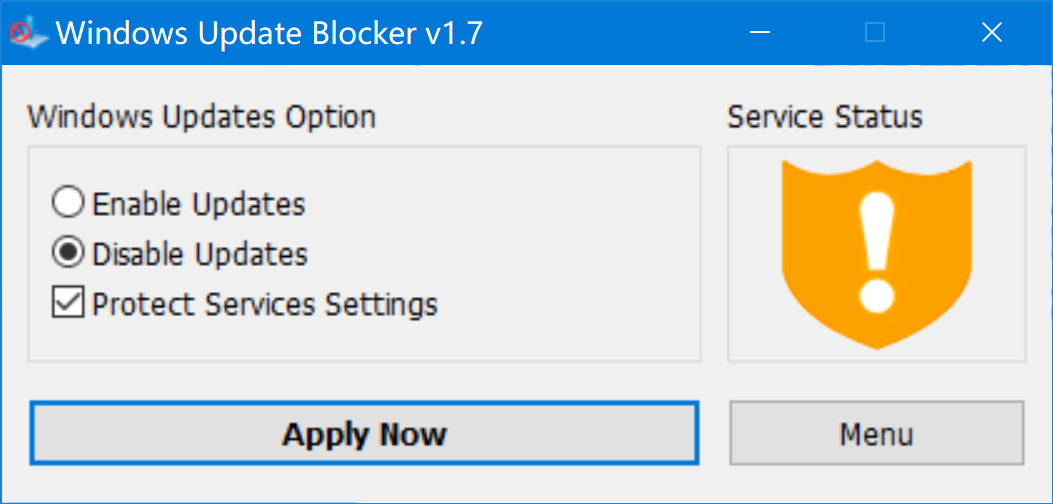Click the blank corner of the Service Status panel
1053x504 pixels.
[1005, 340]
